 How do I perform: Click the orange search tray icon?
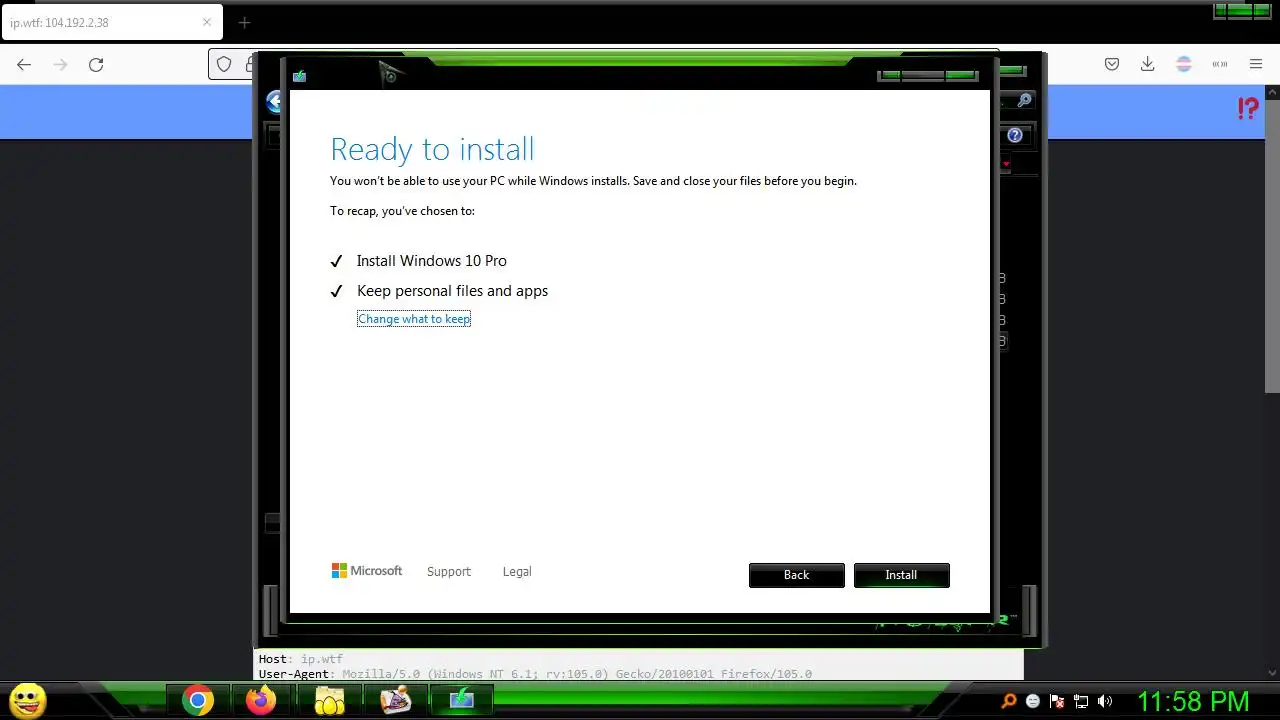1009,701
